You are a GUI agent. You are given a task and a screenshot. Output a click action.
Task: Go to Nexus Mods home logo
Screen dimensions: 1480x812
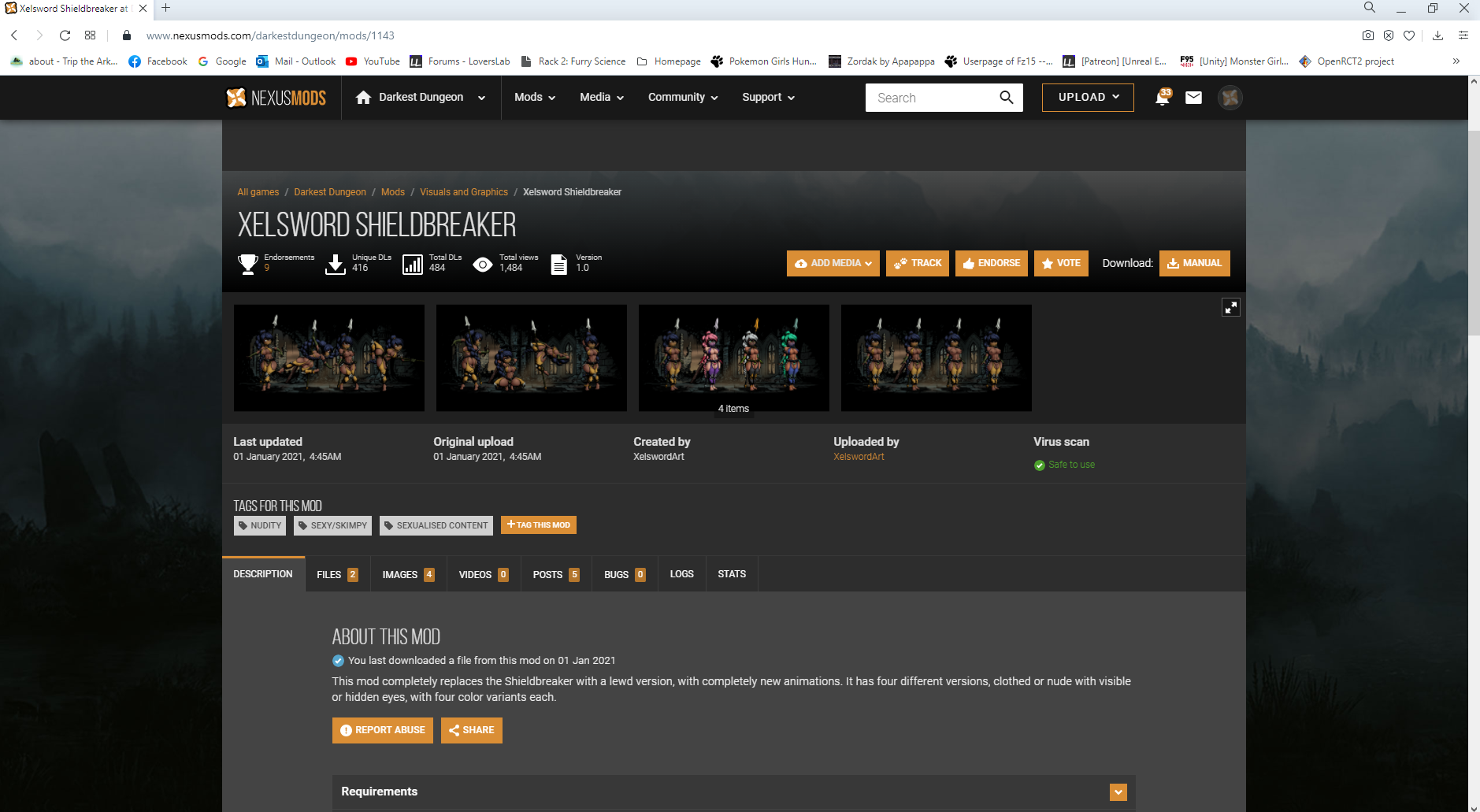tap(276, 98)
